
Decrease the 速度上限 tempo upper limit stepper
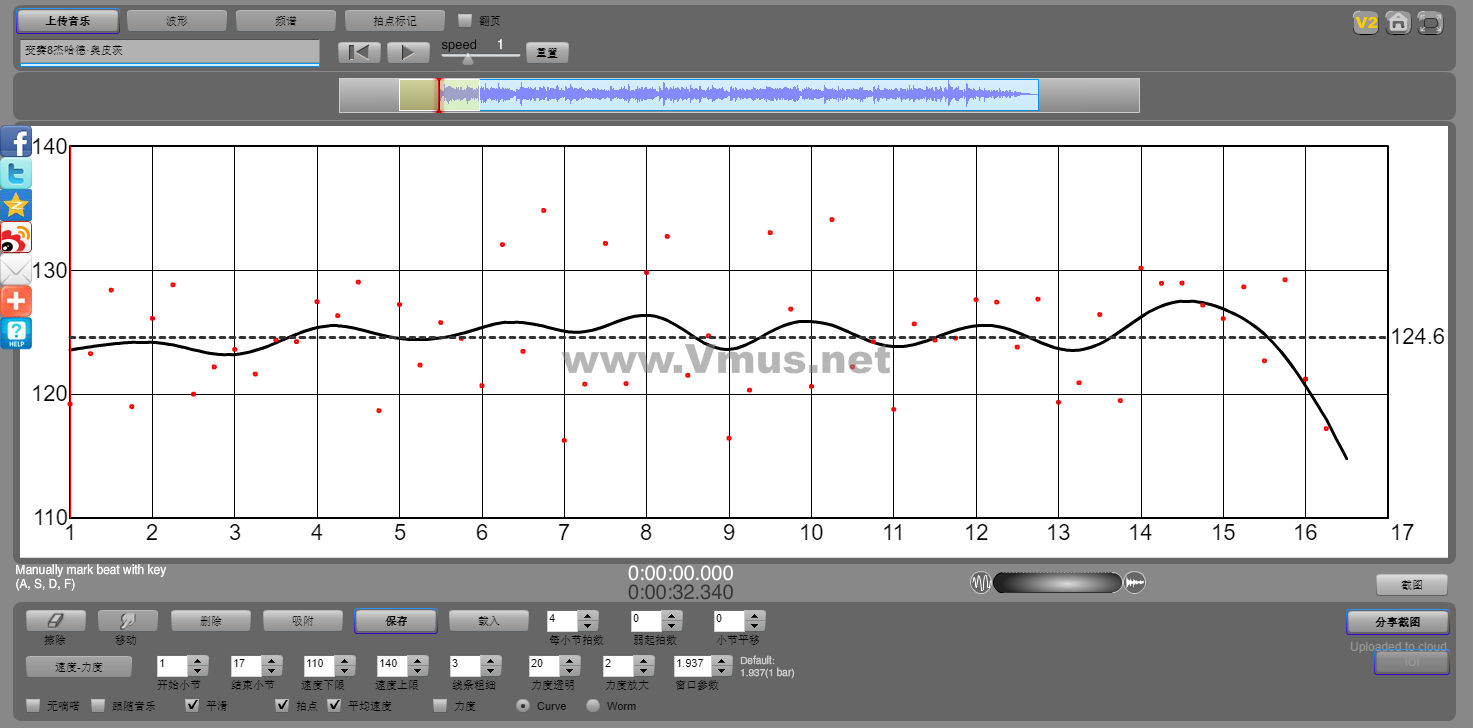tap(417, 669)
